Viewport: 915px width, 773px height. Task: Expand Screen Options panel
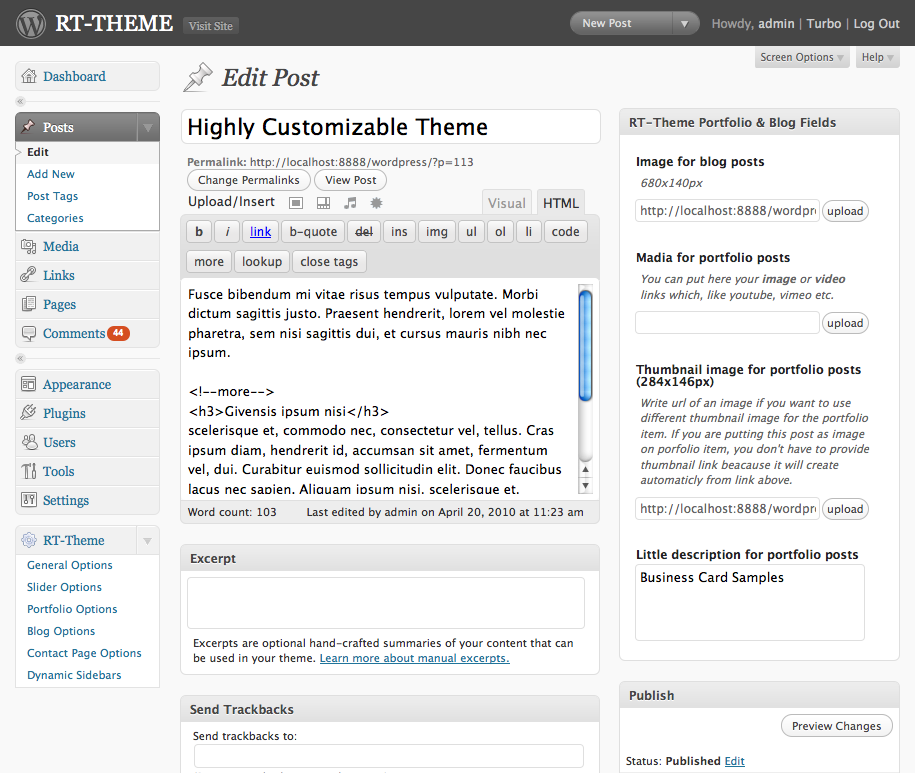click(802, 57)
